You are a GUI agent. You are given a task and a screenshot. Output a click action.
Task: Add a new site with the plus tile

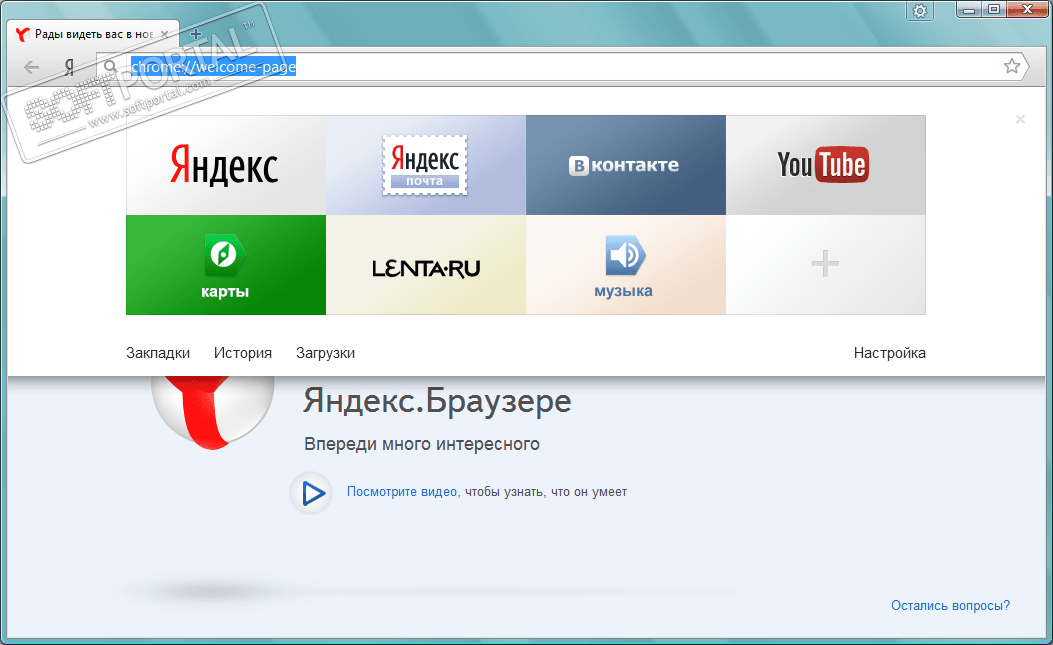click(825, 265)
